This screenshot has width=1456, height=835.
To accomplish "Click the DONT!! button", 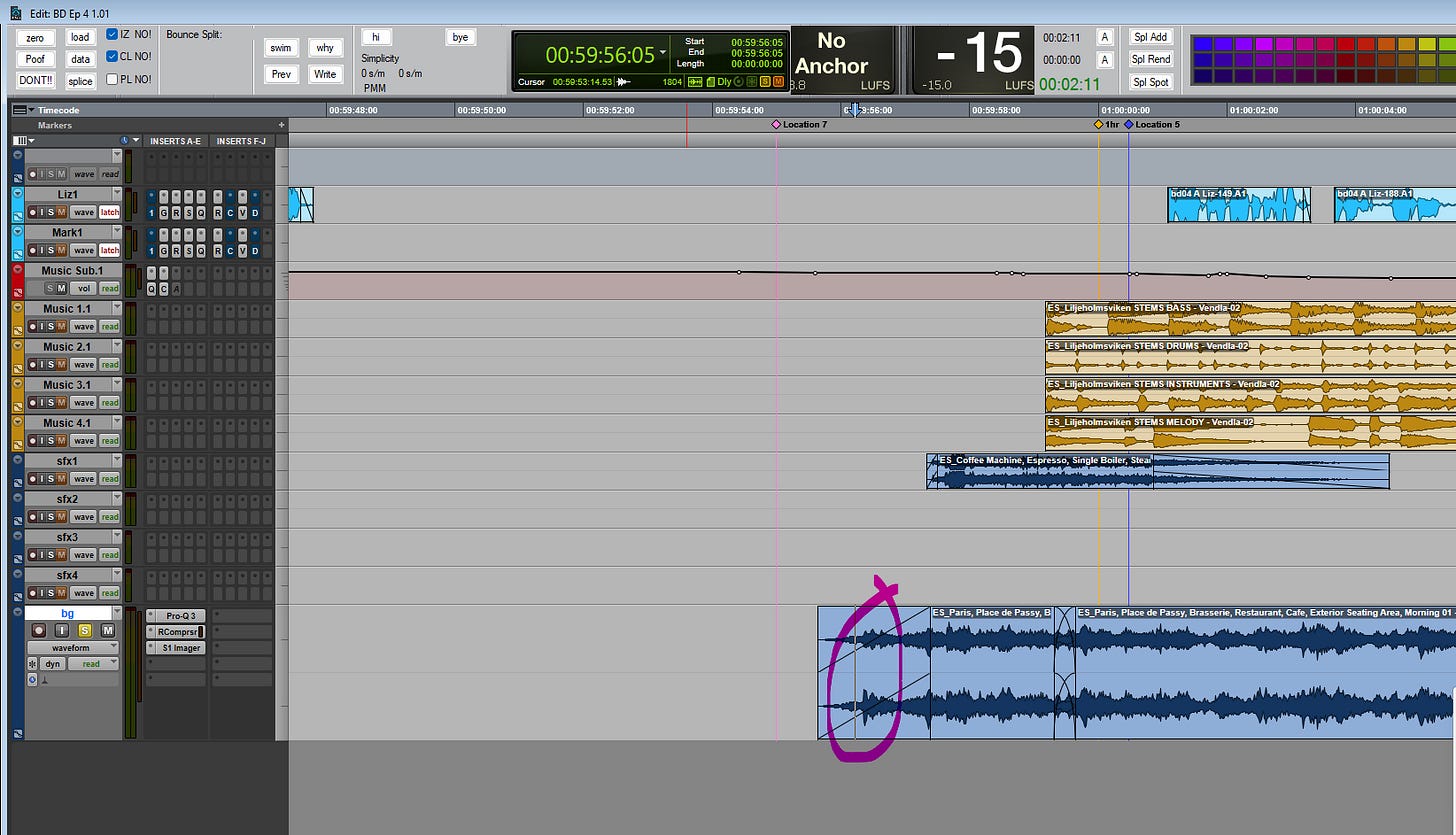I will 35,81.
